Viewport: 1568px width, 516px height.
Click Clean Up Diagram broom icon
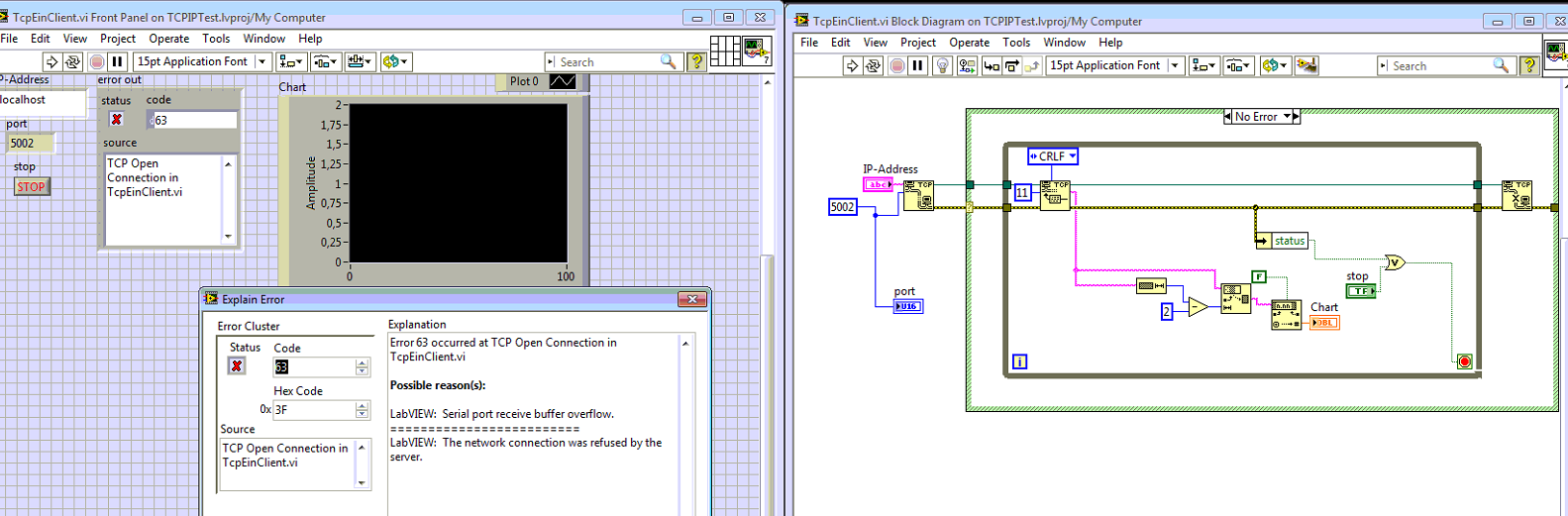(x=1307, y=65)
